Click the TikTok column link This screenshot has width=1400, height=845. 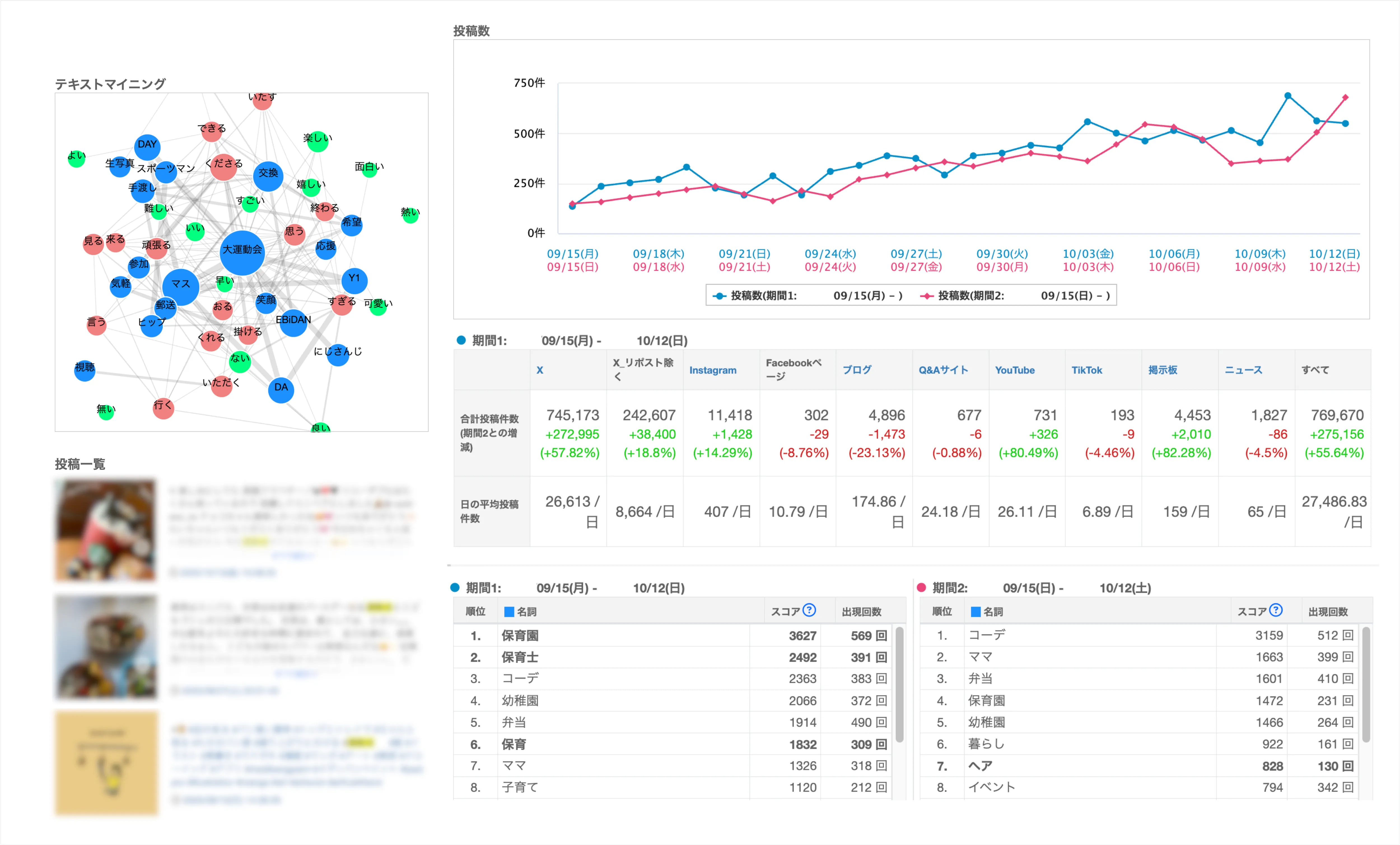click(1087, 370)
